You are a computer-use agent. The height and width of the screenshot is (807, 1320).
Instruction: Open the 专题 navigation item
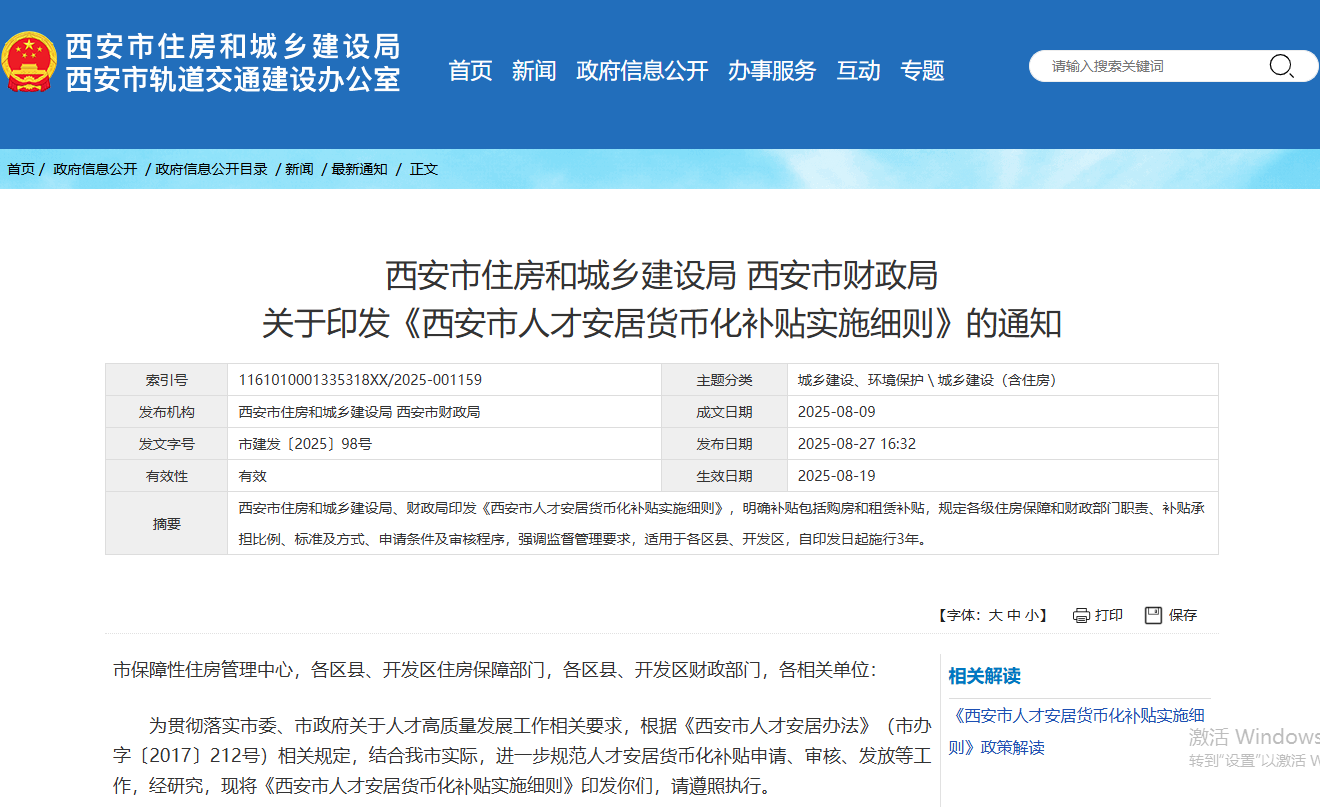(922, 71)
